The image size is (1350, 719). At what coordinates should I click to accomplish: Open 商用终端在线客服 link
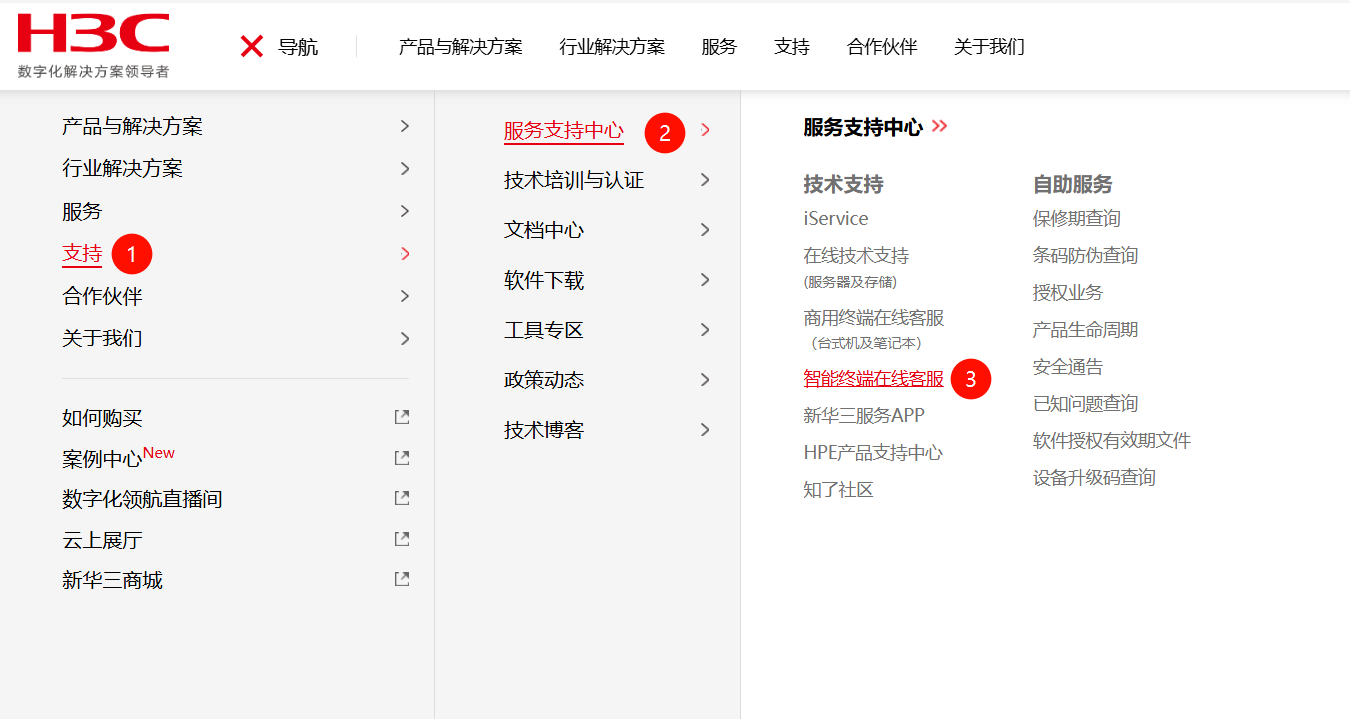click(874, 318)
